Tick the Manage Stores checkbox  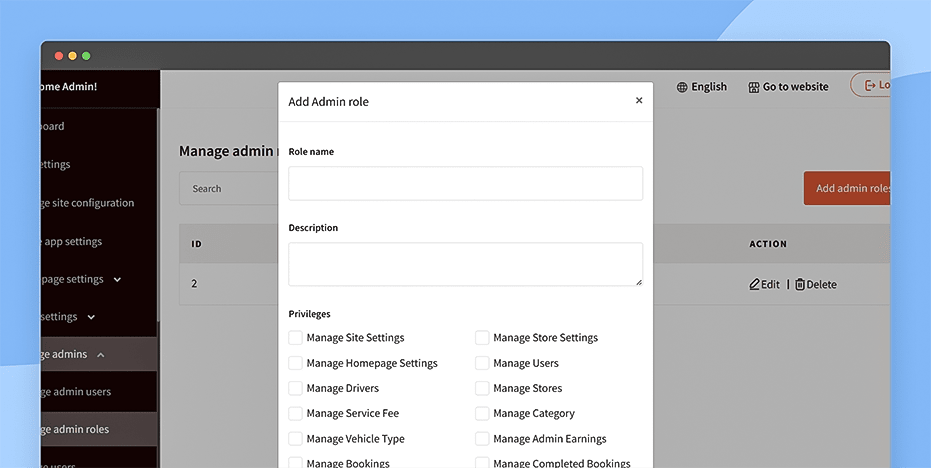coord(482,388)
